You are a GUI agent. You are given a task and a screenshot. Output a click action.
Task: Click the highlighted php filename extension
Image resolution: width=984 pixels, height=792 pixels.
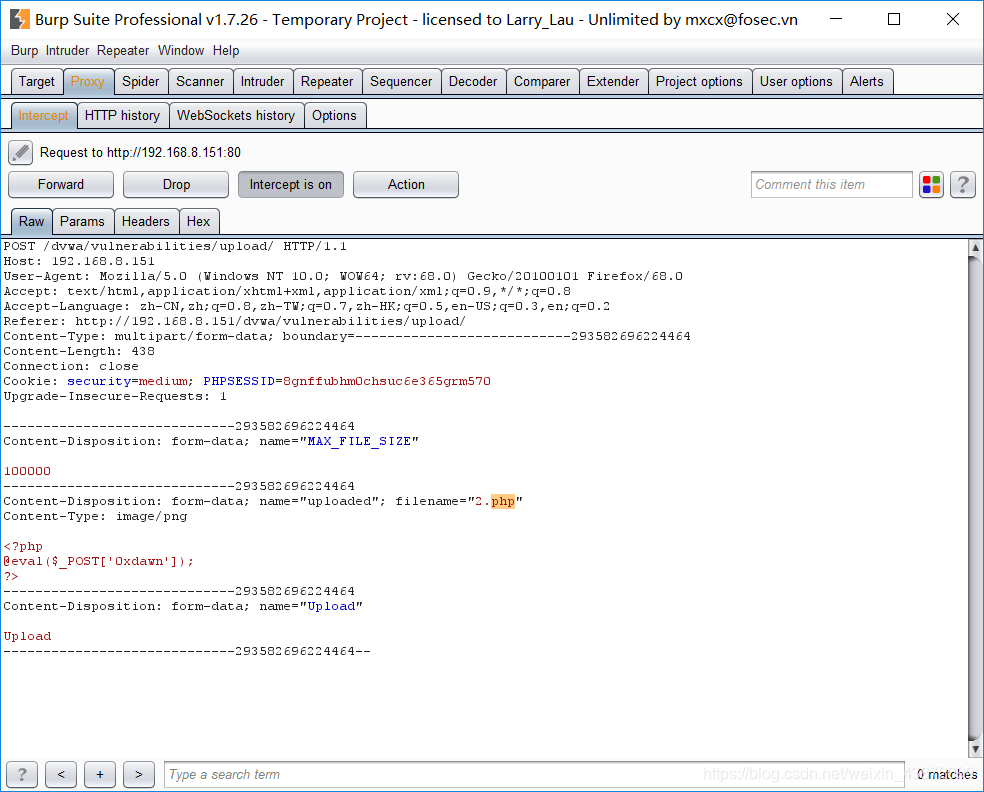(x=503, y=501)
